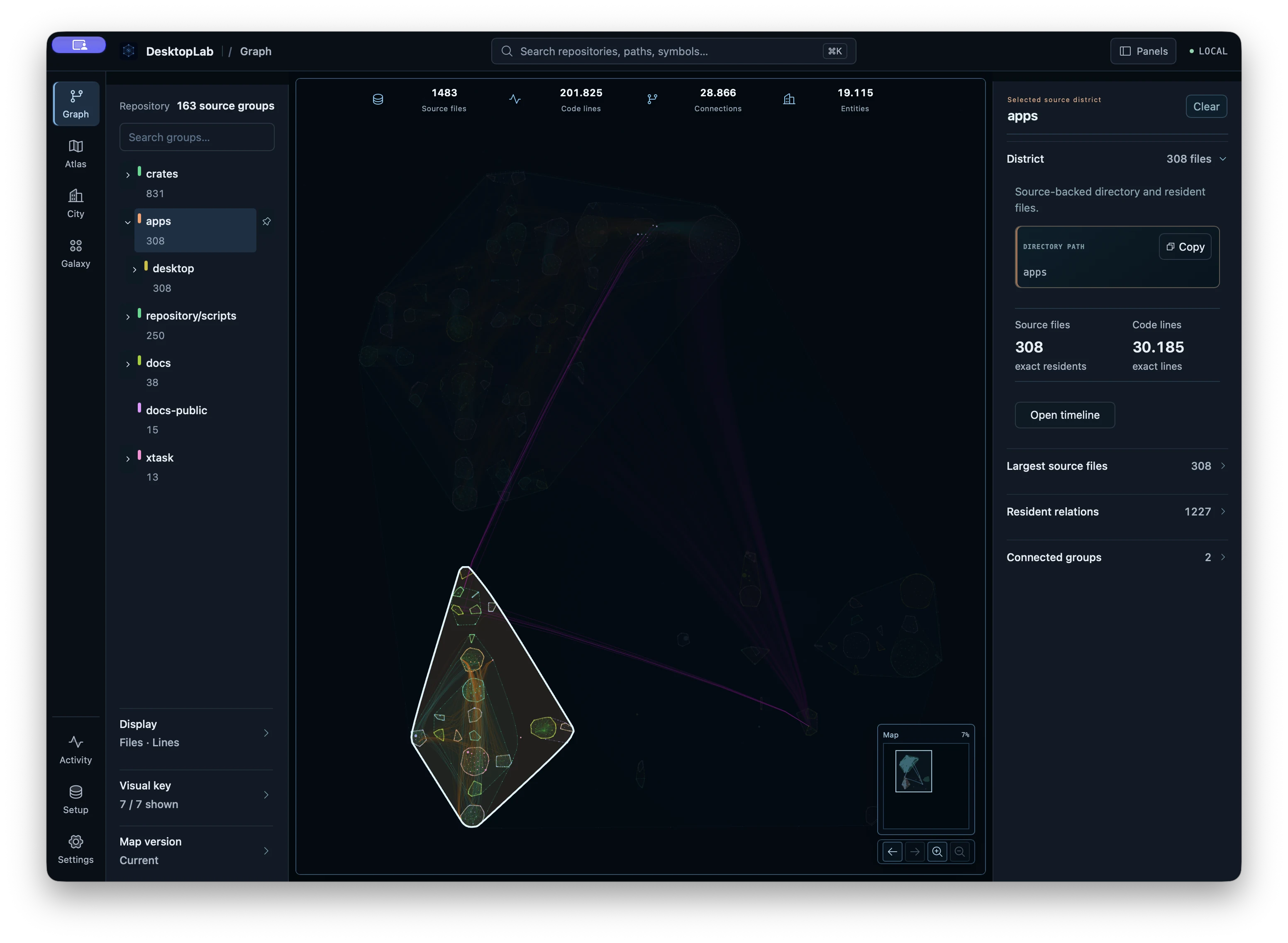Expand the docs group
Screen dimensions: 1288x943
point(128,364)
